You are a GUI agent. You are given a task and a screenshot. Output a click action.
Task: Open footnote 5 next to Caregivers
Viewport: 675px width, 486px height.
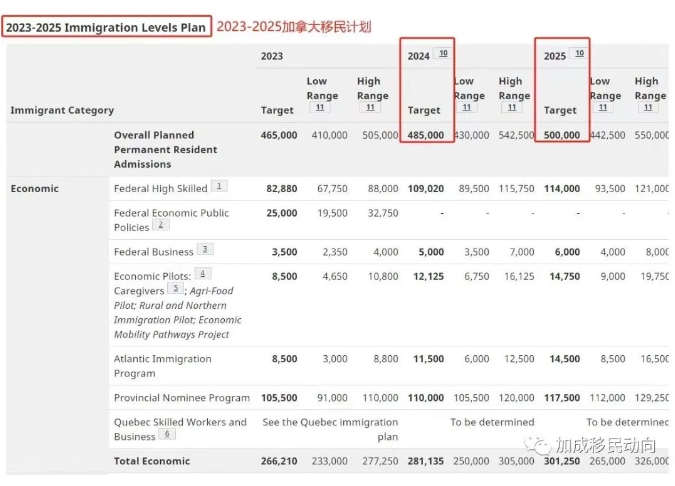175,289
